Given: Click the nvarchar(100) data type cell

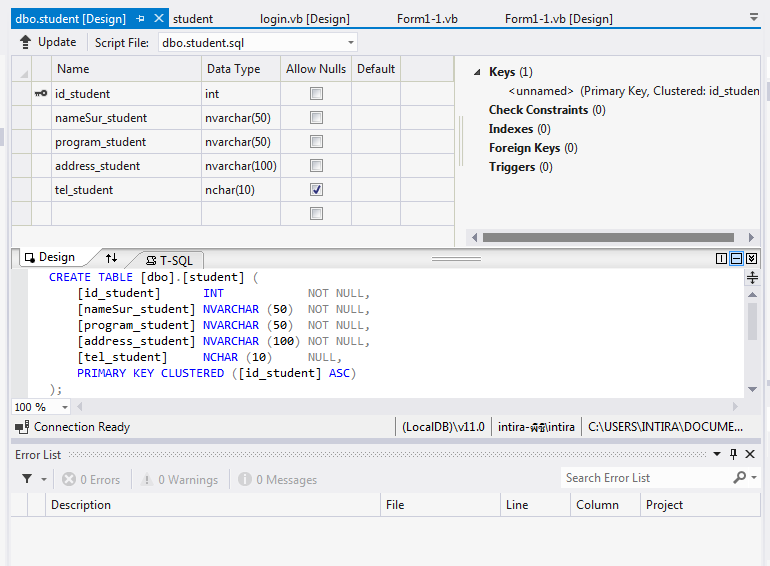Looking at the screenshot, I should [241, 165].
